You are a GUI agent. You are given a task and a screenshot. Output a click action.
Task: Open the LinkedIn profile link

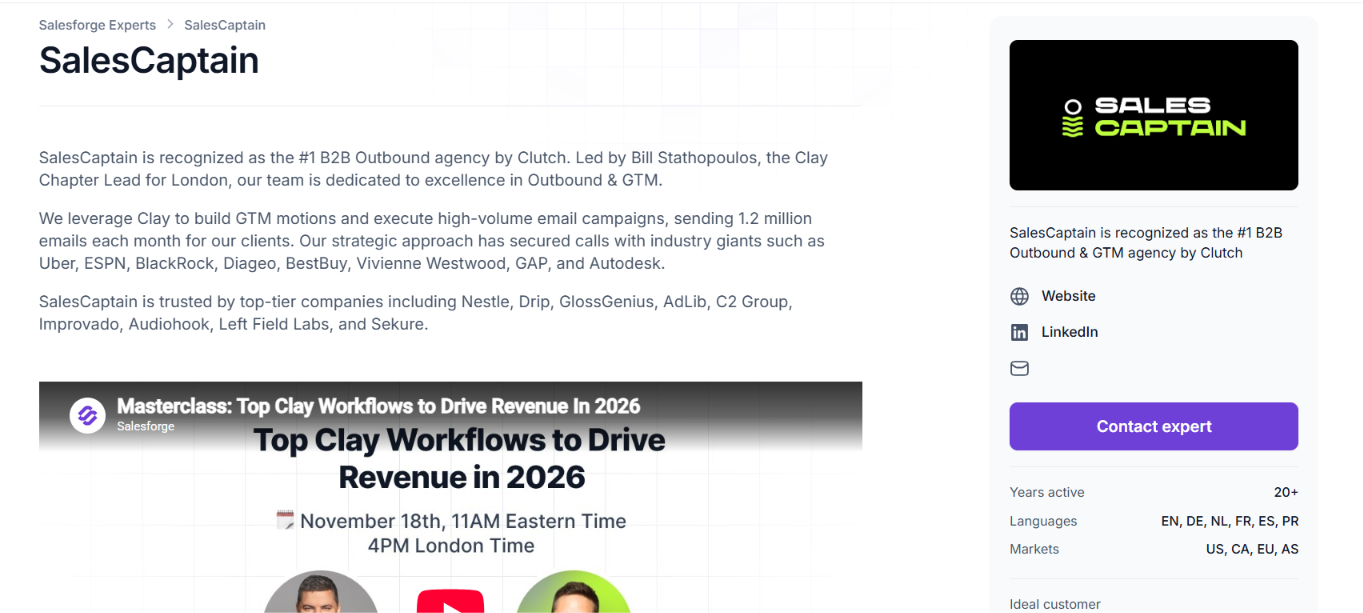(x=1069, y=332)
